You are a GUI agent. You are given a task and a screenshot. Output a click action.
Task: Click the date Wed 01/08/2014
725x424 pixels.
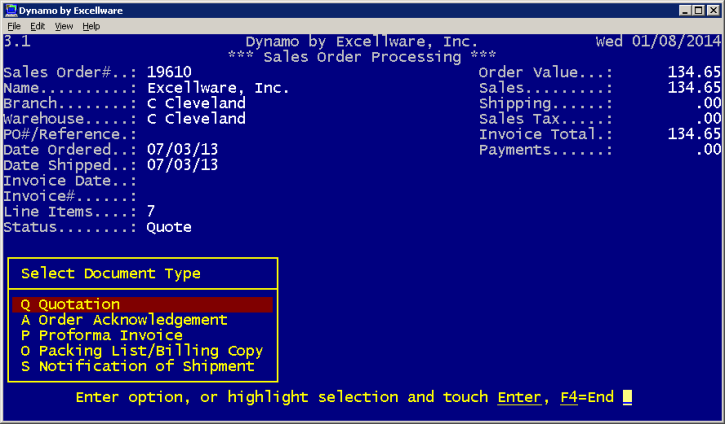658,42
